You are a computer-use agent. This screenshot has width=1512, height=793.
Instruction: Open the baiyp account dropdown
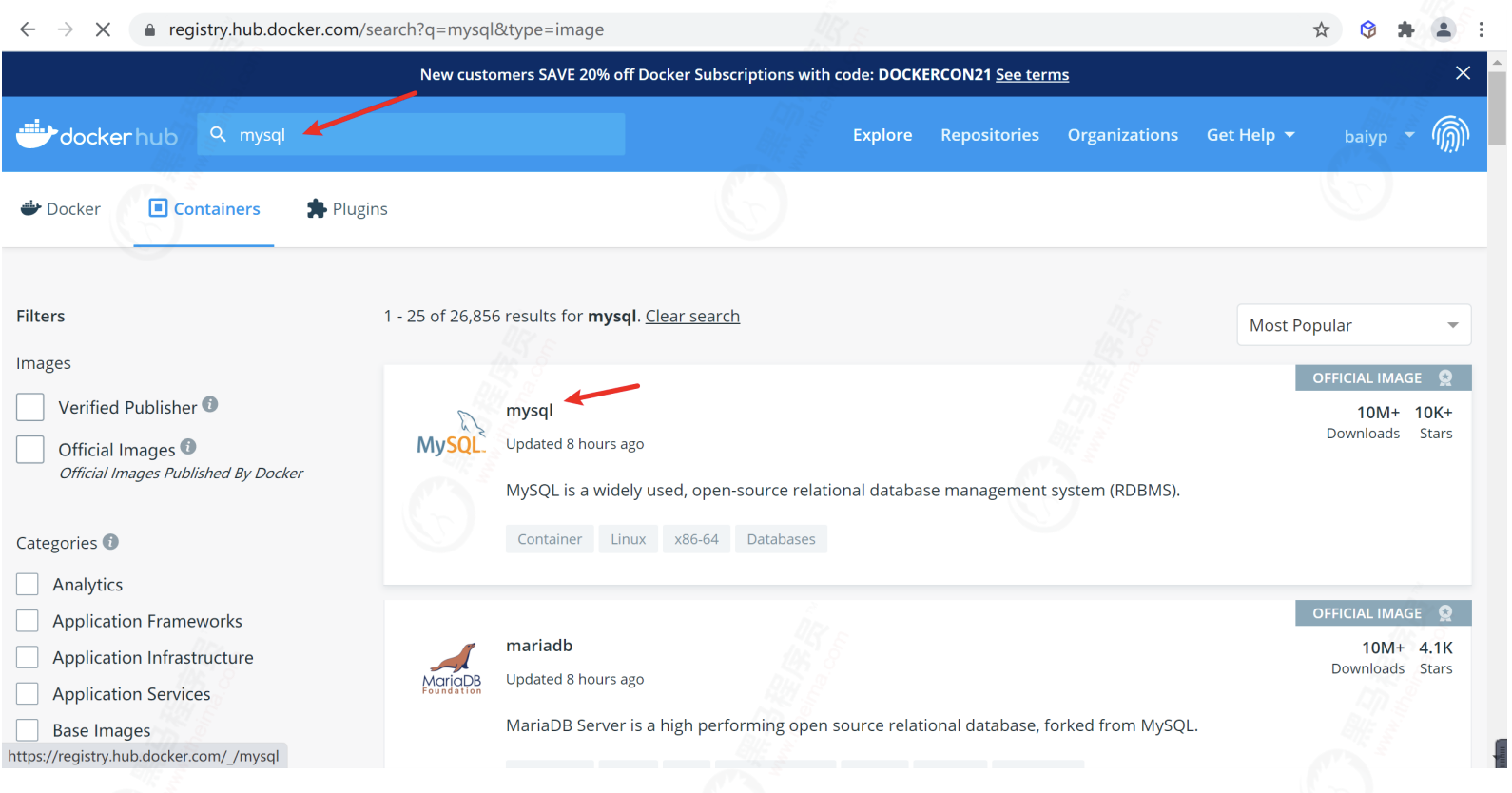tap(1379, 136)
